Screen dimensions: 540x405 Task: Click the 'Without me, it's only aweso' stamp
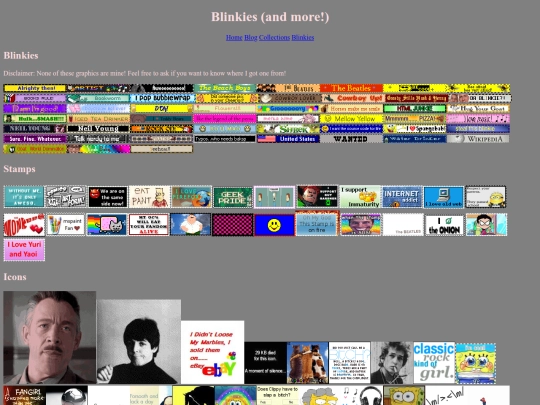click(24, 197)
